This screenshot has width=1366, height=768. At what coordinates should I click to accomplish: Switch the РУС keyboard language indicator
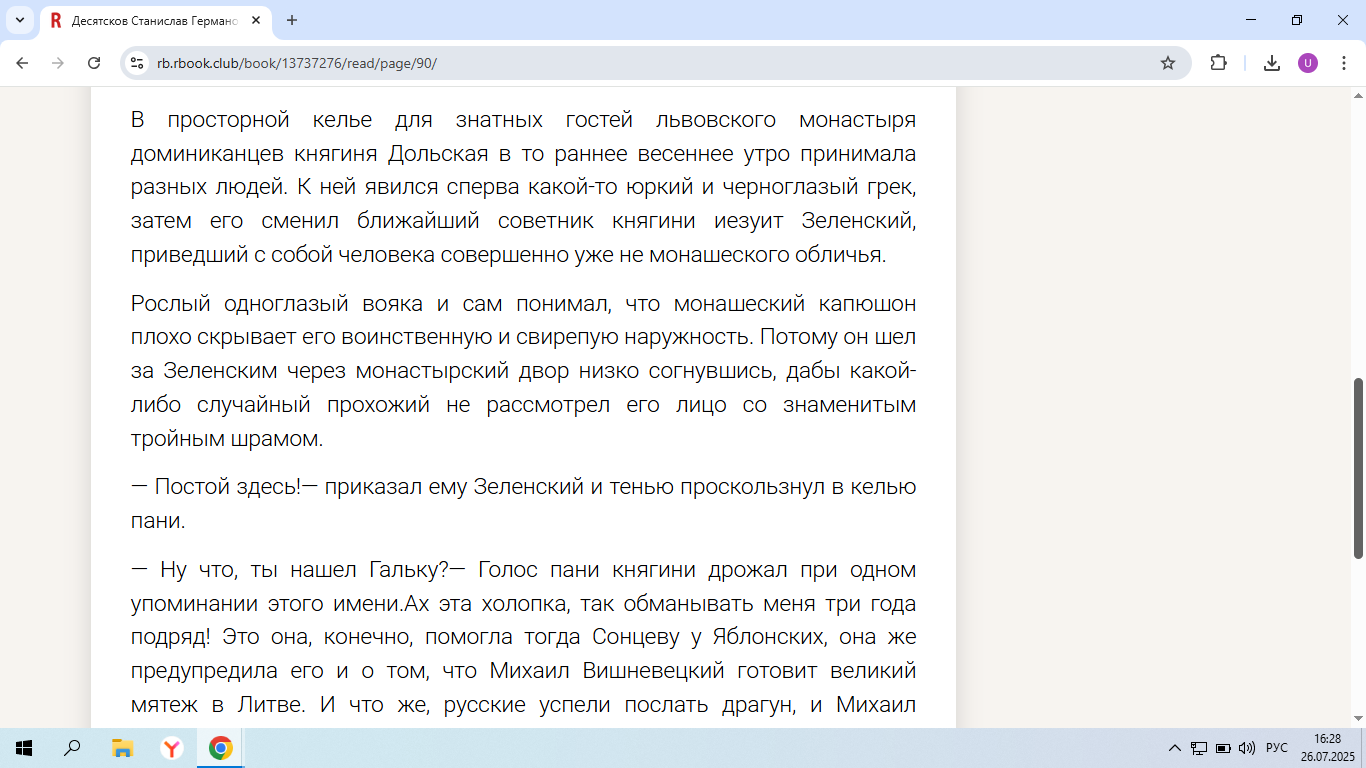[1277, 748]
